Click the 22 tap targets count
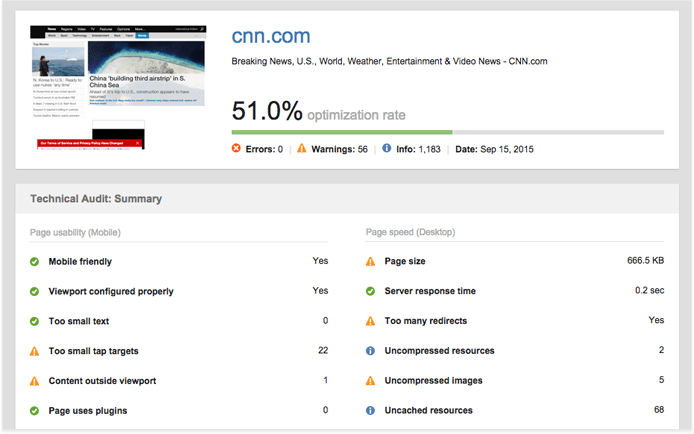 (323, 350)
